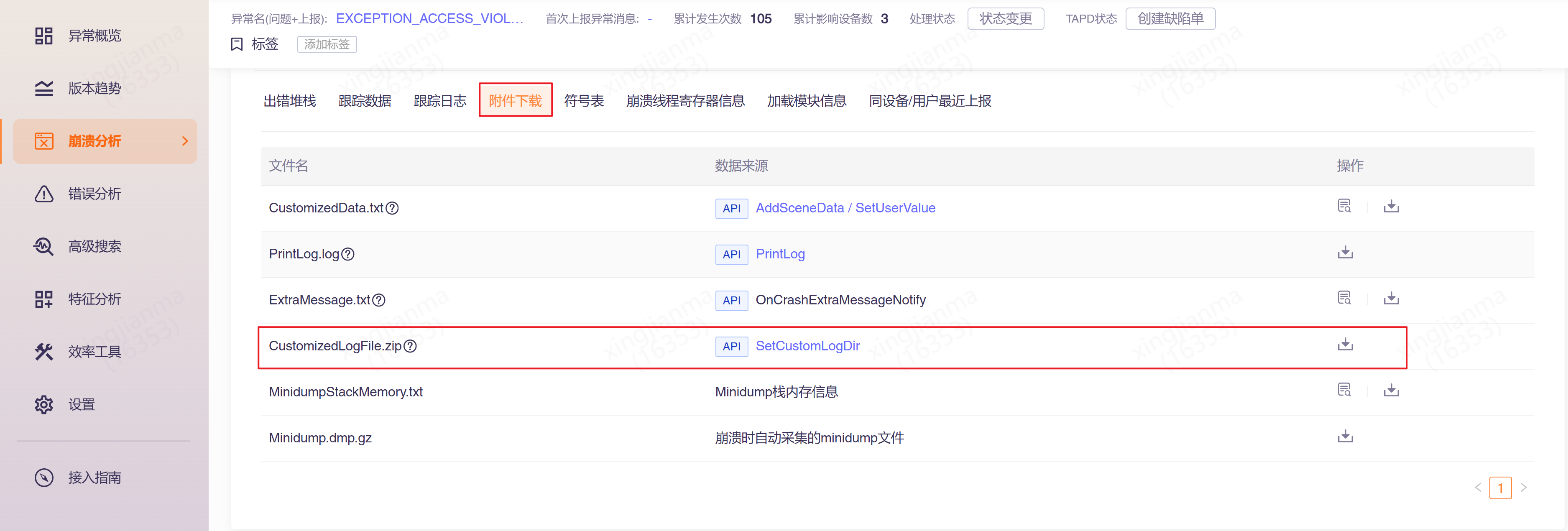This screenshot has width=1568, height=531.
Task: Click the 特征分析 grid icon
Action: click(43, 299)
